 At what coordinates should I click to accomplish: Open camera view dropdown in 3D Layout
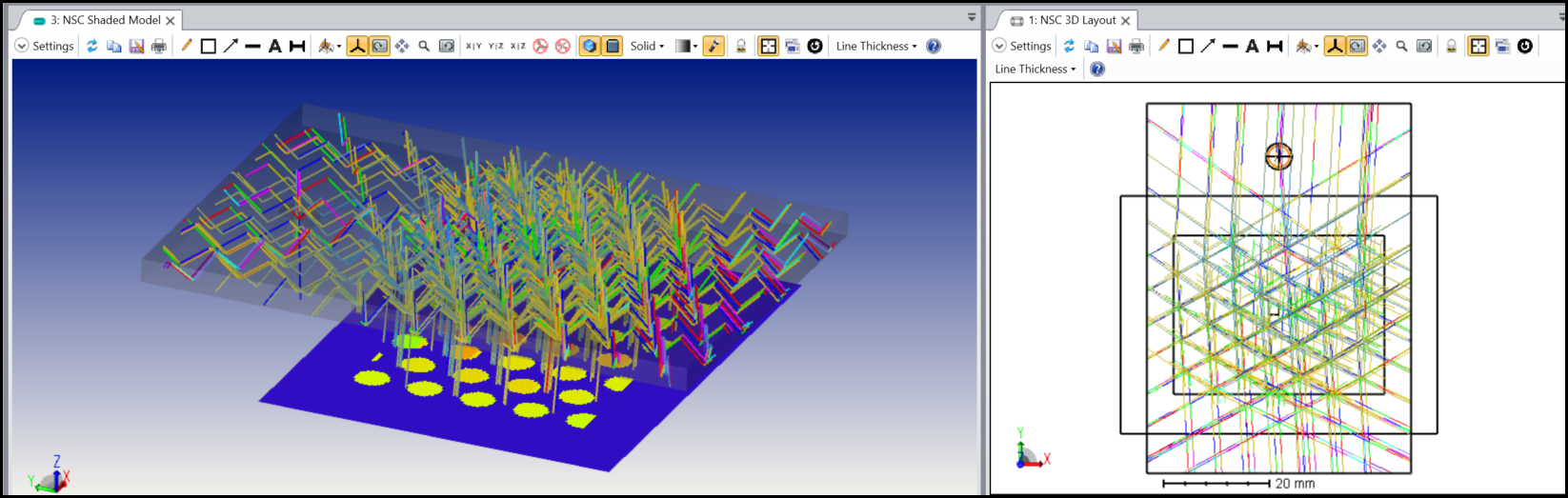click(x=1307, y=46)
